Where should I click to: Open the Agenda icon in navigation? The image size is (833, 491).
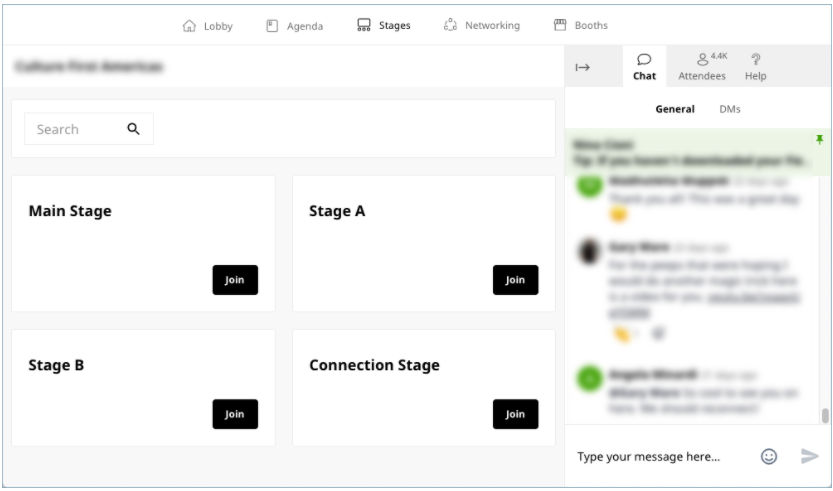coord(272,26)
